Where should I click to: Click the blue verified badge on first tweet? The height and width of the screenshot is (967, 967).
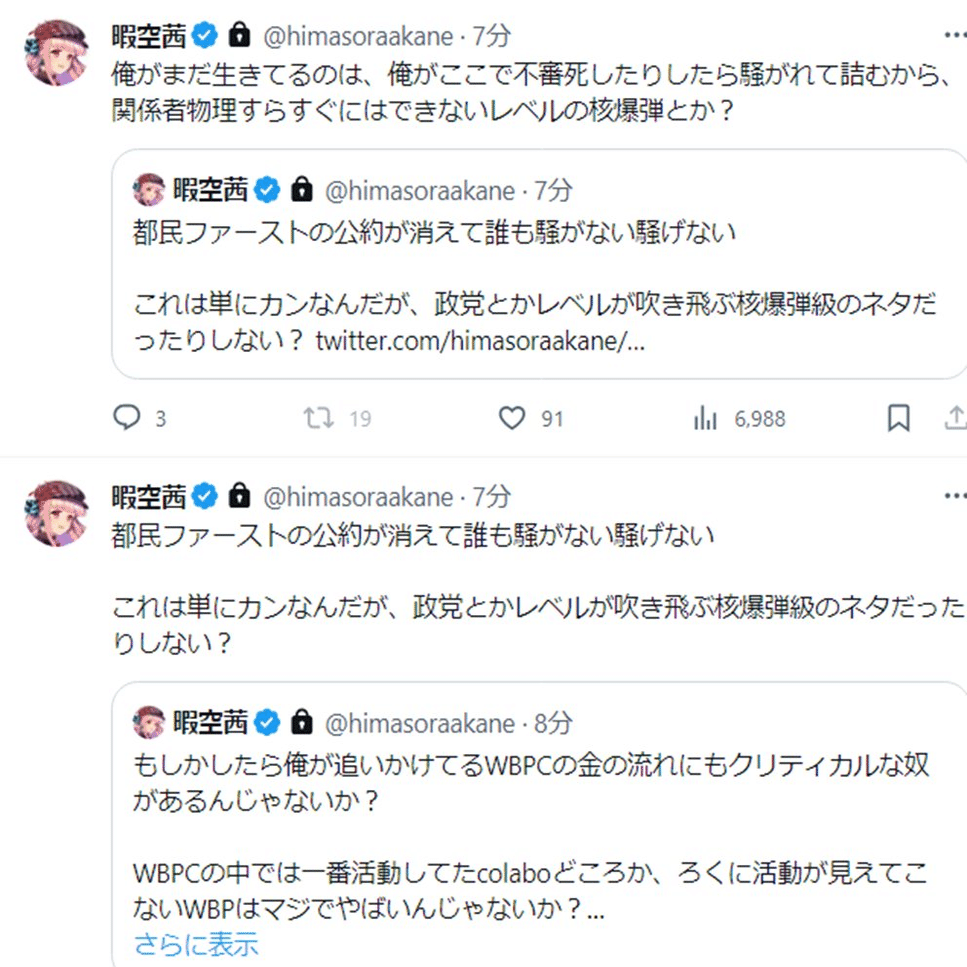click(x=205, y=37)
